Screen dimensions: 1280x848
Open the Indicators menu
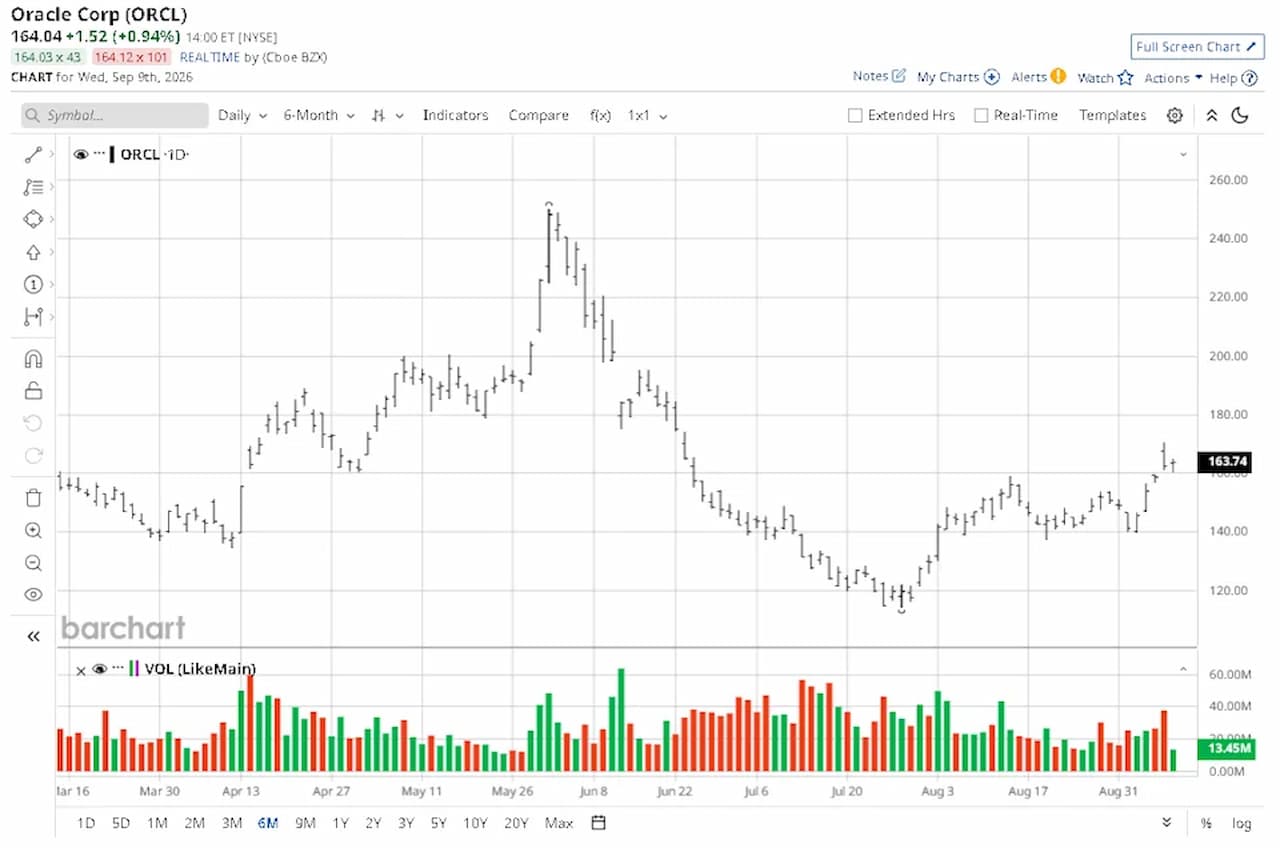[x=455, y=115]
